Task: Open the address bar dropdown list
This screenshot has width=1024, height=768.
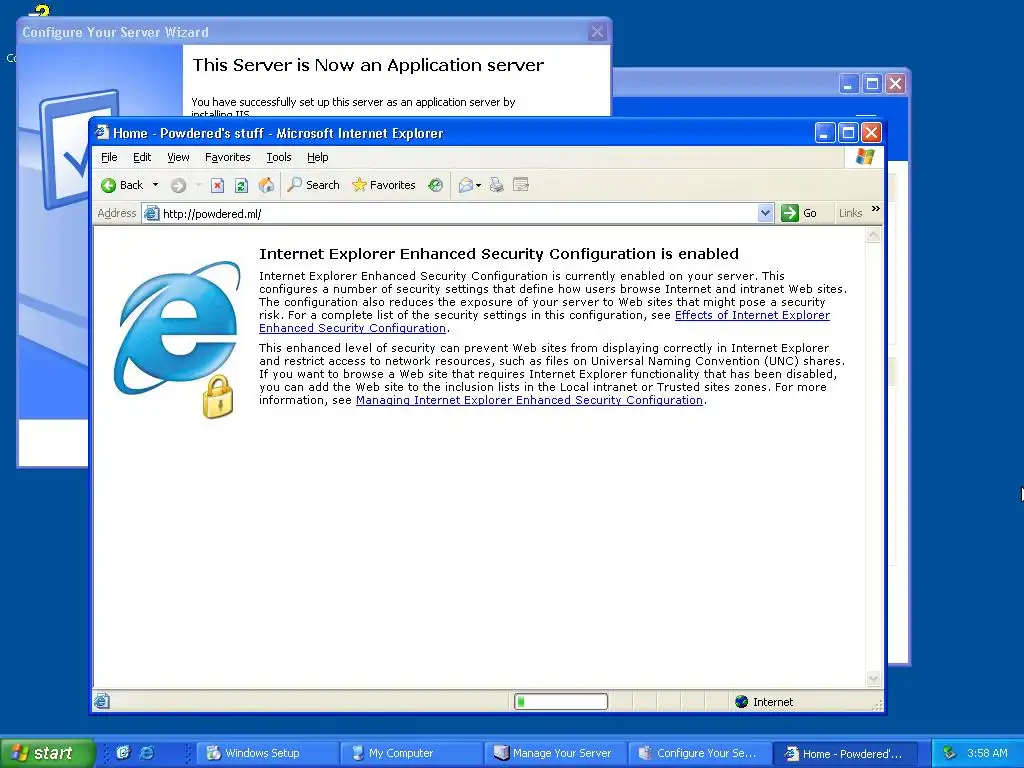Action: tap(765, 213)
